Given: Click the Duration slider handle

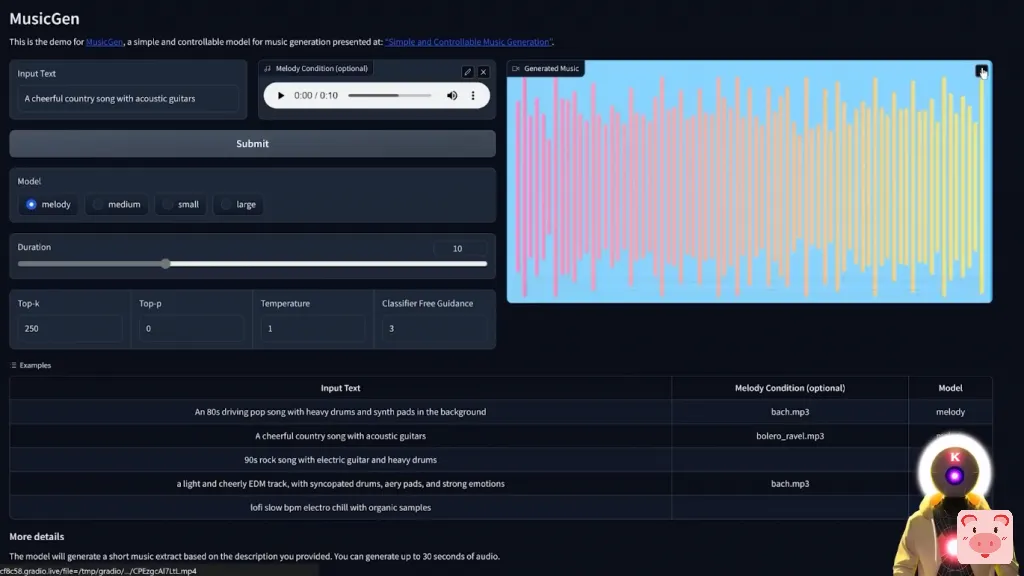Looking at the screenshot, I should (x=166, y=264).
